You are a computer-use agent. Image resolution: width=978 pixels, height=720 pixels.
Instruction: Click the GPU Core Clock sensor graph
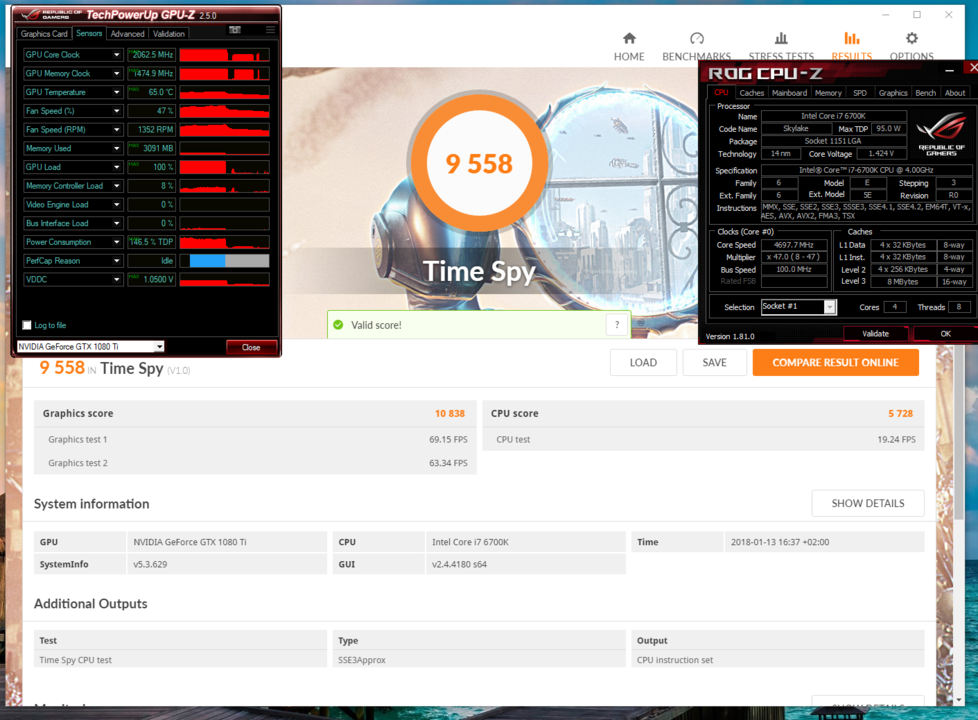click(225, 55)
